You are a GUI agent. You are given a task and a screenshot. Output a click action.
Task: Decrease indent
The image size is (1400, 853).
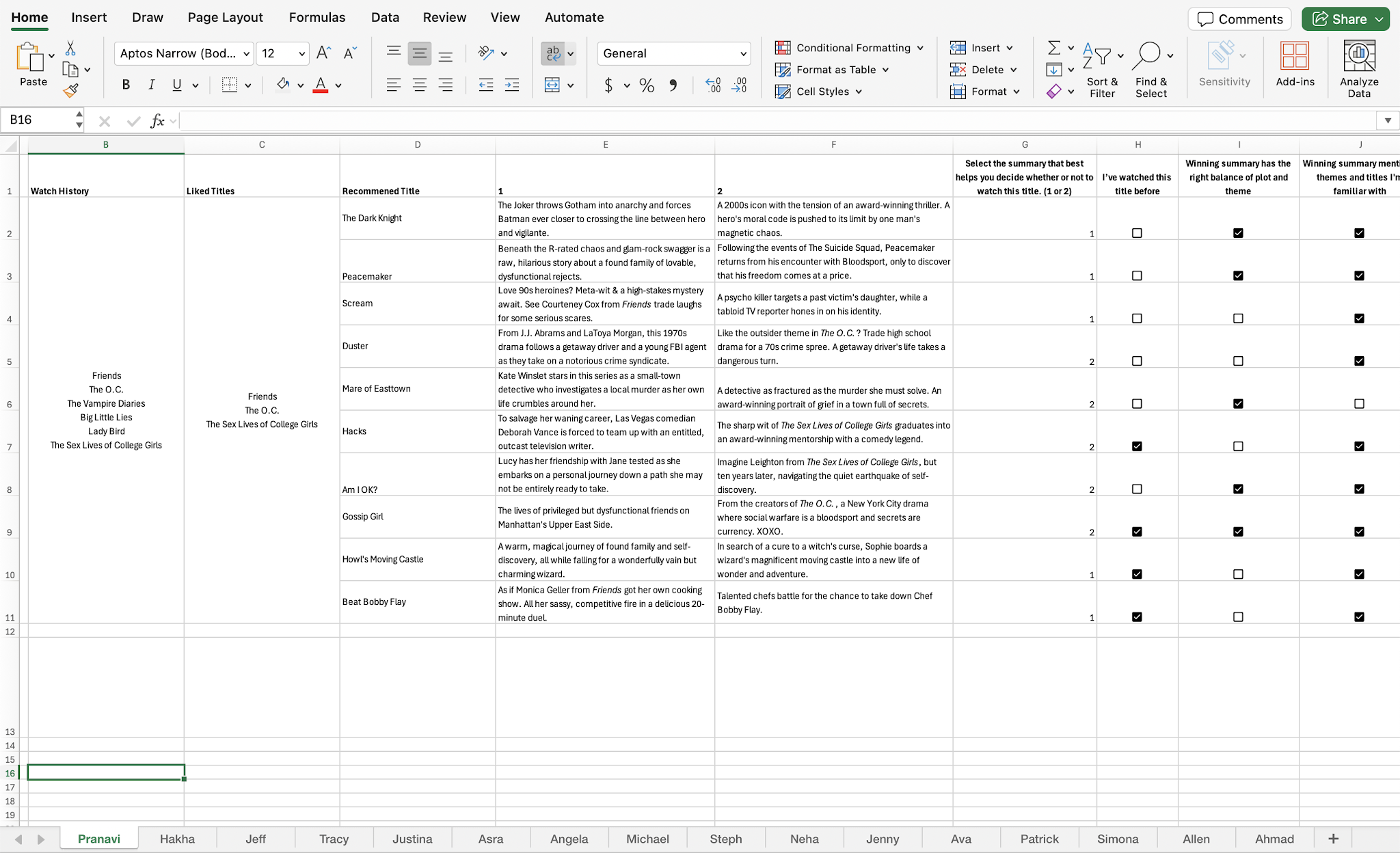[x=485, y=85]
